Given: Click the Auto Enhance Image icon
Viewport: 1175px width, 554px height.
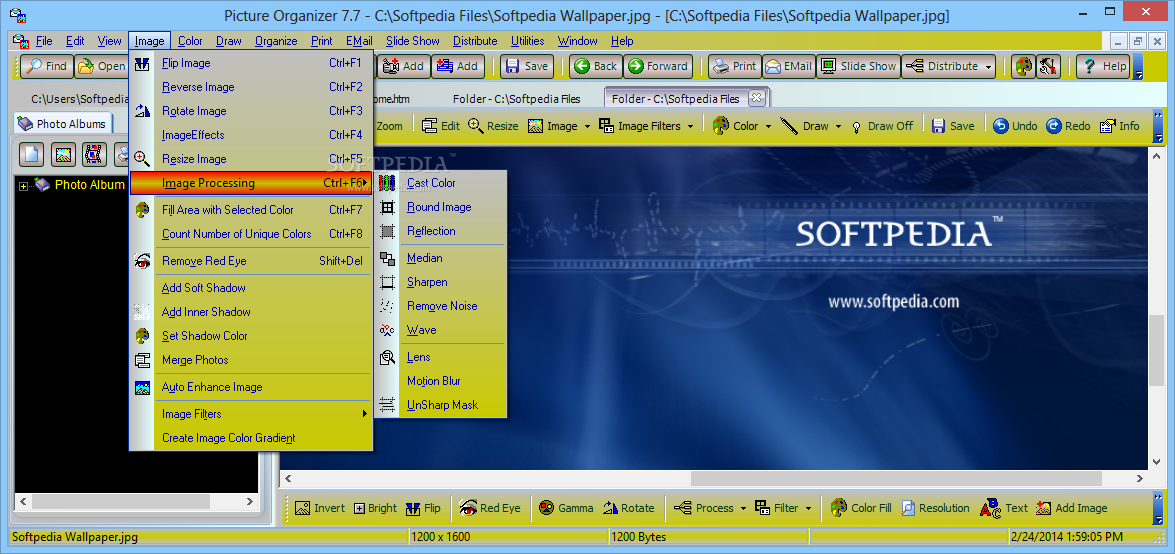Looking at the screenshot, I should 142,387.
